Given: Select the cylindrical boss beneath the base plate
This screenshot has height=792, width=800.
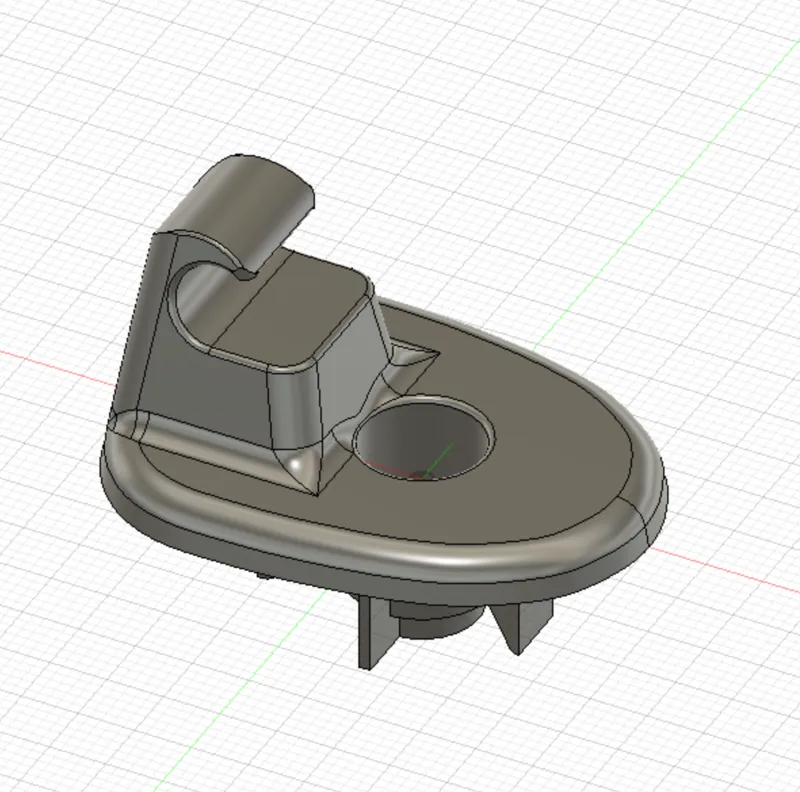Looking at the screenshot, I should 436,620.
